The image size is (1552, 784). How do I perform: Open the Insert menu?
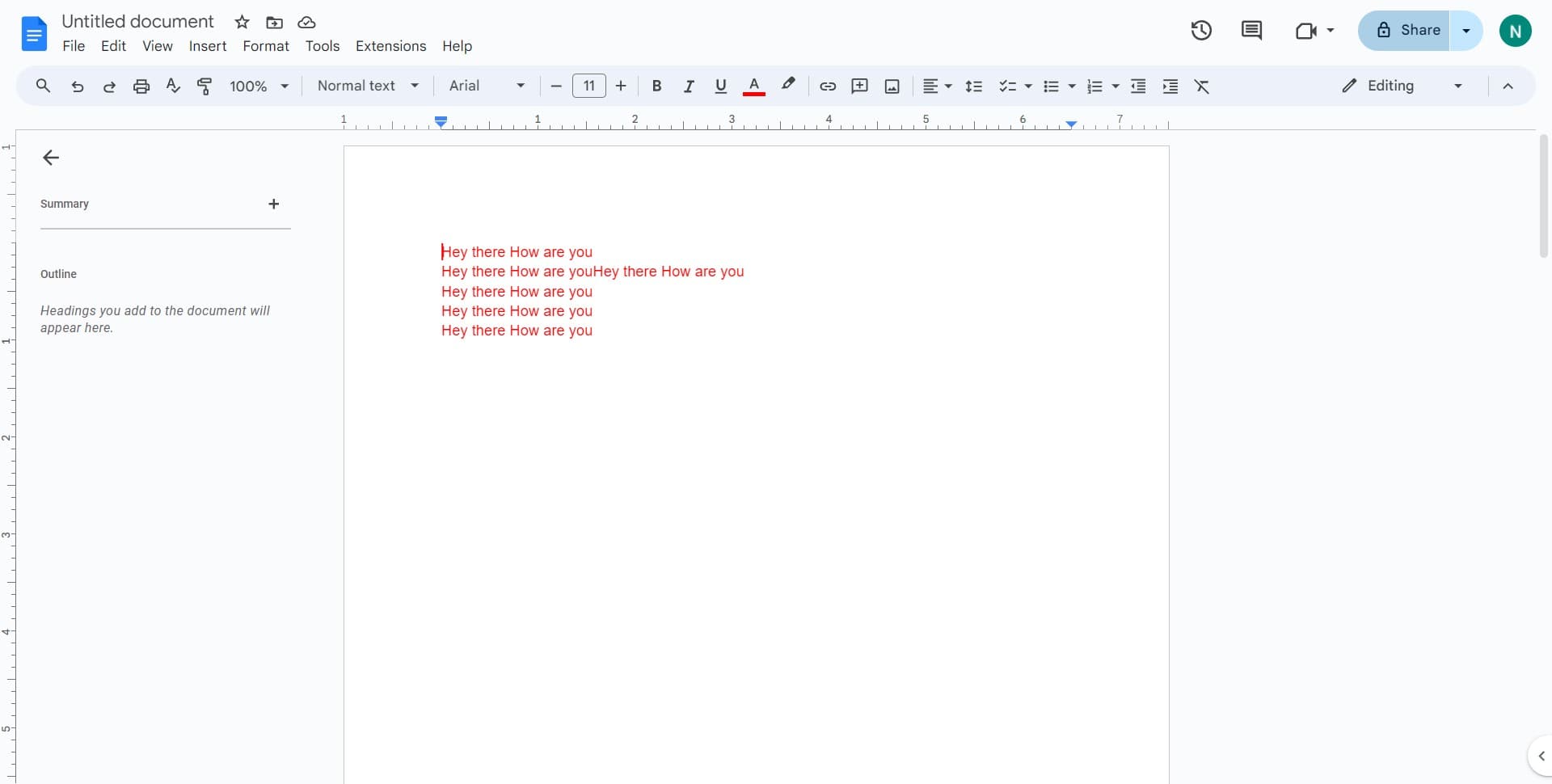[x=208, y=46]
